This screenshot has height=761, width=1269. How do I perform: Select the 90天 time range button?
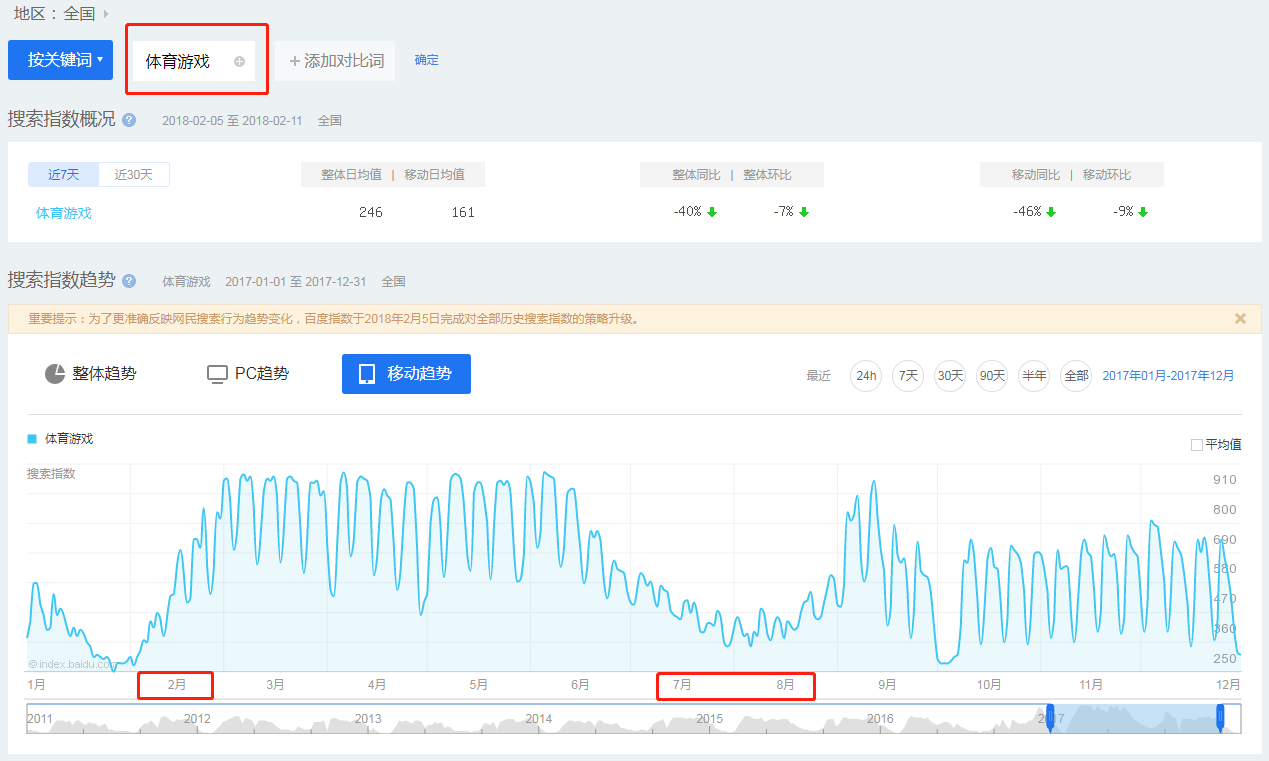click(x=992, y=376)
